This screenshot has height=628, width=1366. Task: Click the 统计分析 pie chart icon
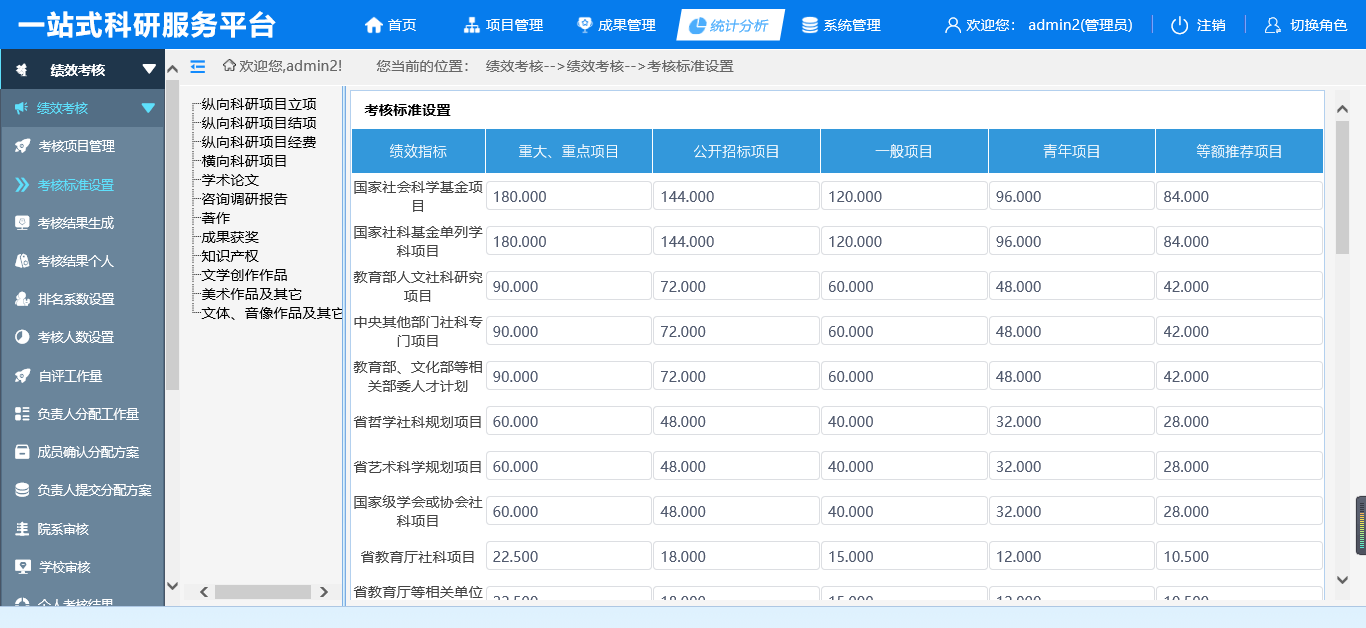point(698,25)
